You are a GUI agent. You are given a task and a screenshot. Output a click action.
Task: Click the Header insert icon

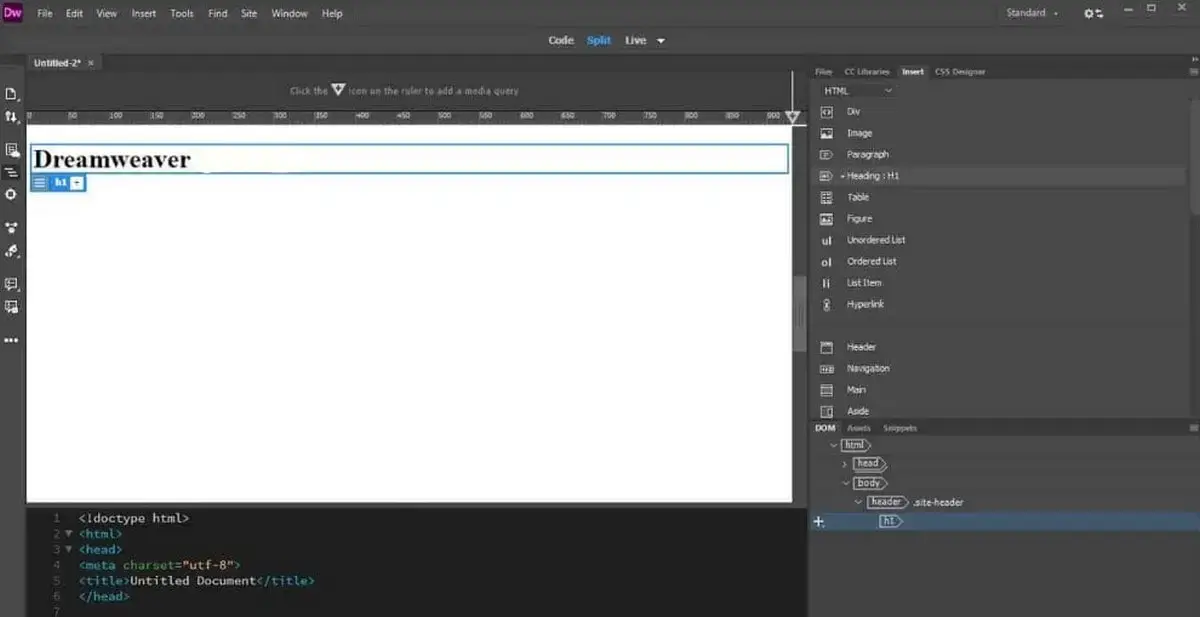[826, 347]
